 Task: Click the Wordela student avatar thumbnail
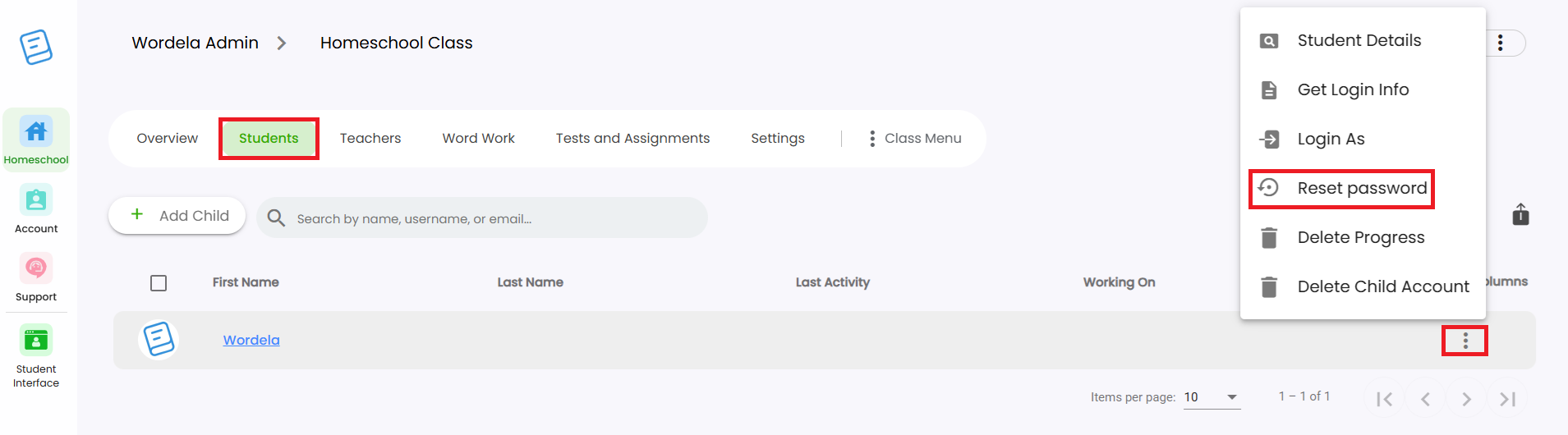coord(159,340)
